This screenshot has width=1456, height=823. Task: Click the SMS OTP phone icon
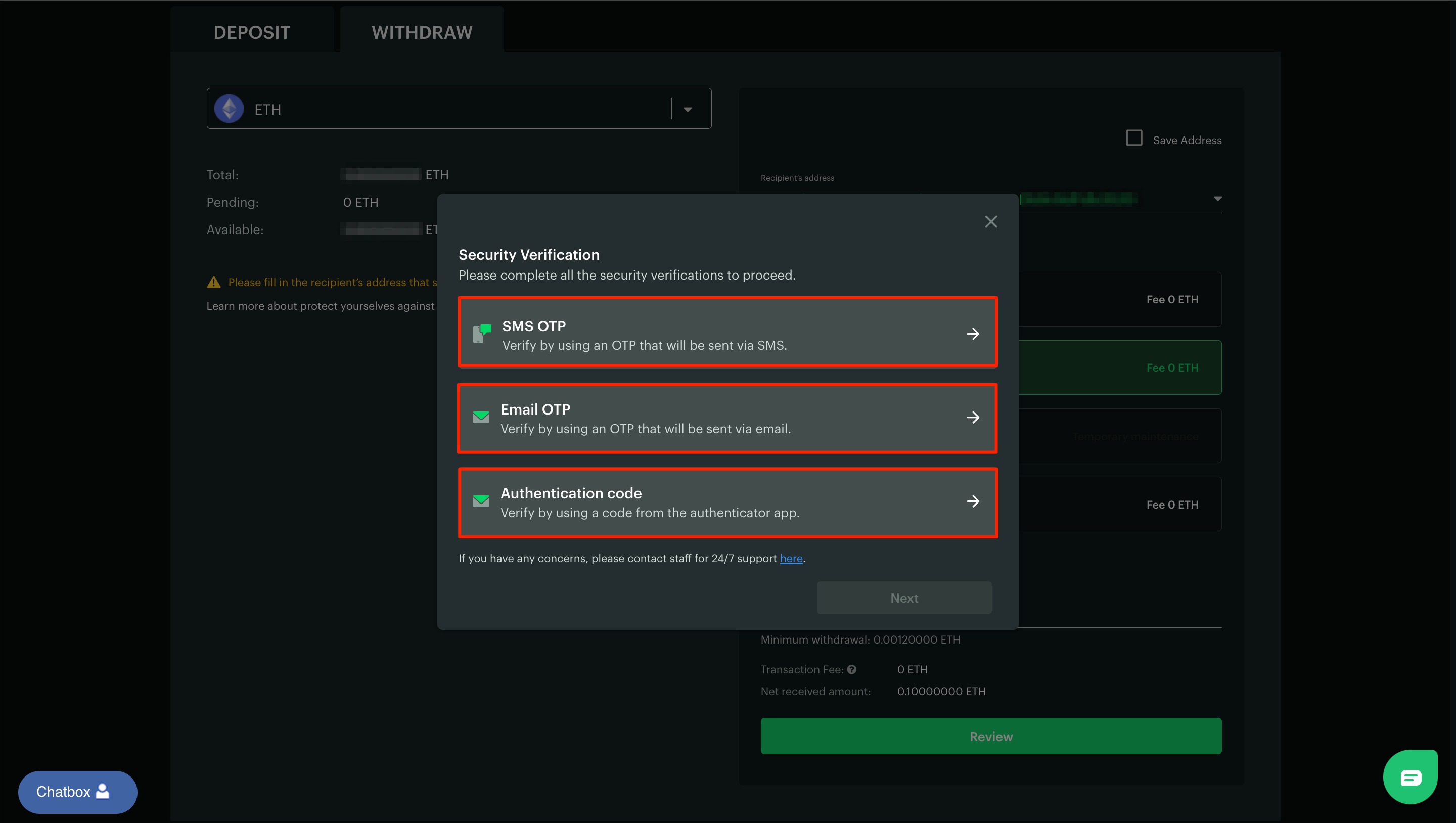coord(481,334)
